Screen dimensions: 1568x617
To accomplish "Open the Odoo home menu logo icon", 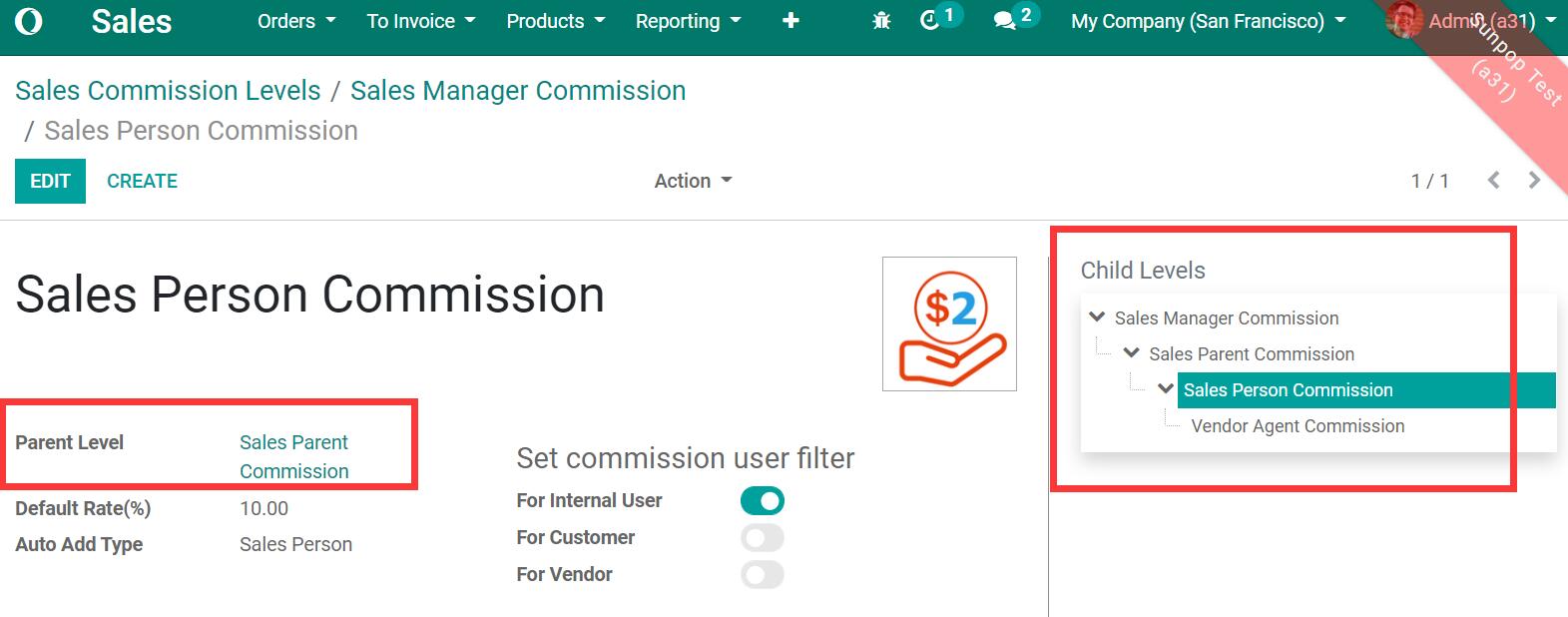I will click(29, 21).
